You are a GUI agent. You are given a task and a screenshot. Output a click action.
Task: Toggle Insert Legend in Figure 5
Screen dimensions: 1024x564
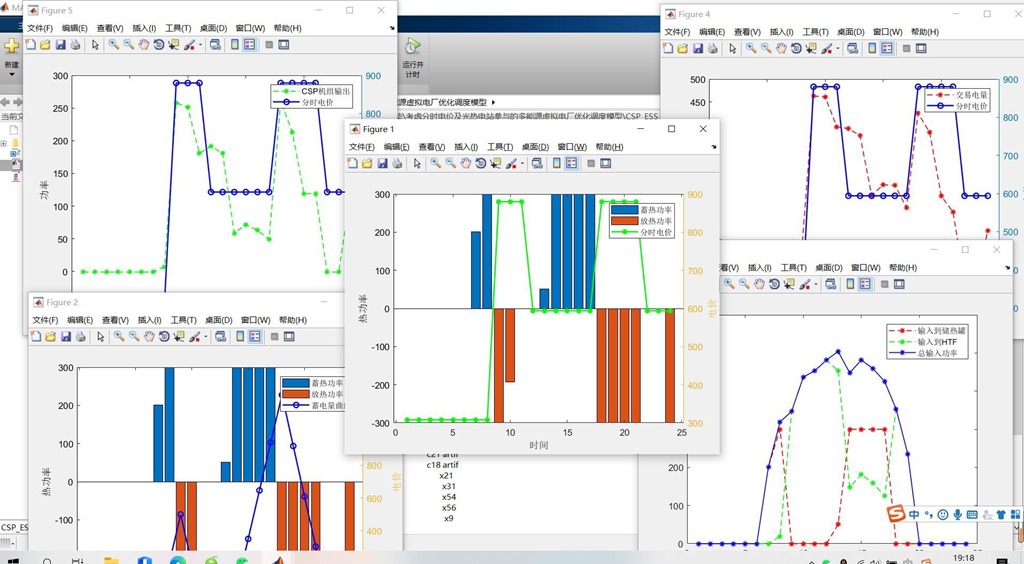(249, 44)
